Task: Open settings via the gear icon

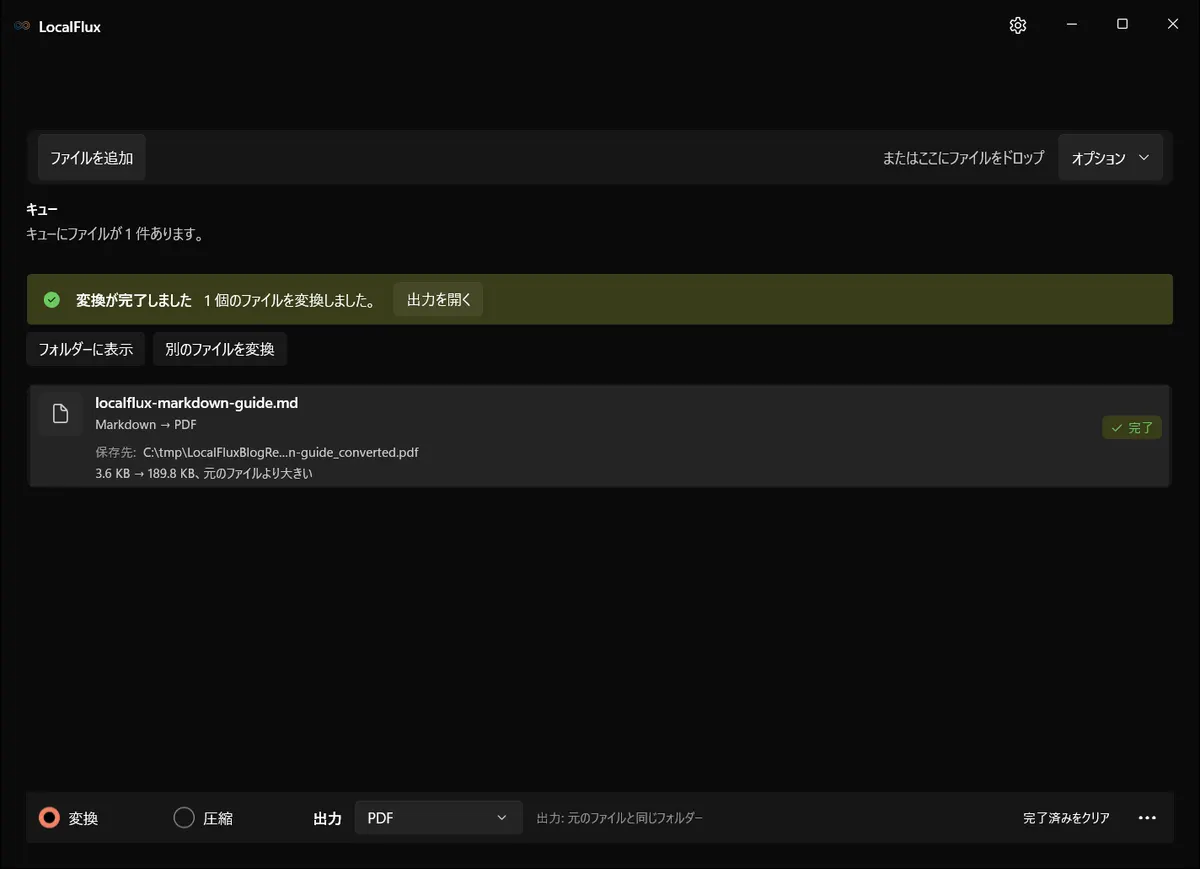Action: click(1018, 26)
